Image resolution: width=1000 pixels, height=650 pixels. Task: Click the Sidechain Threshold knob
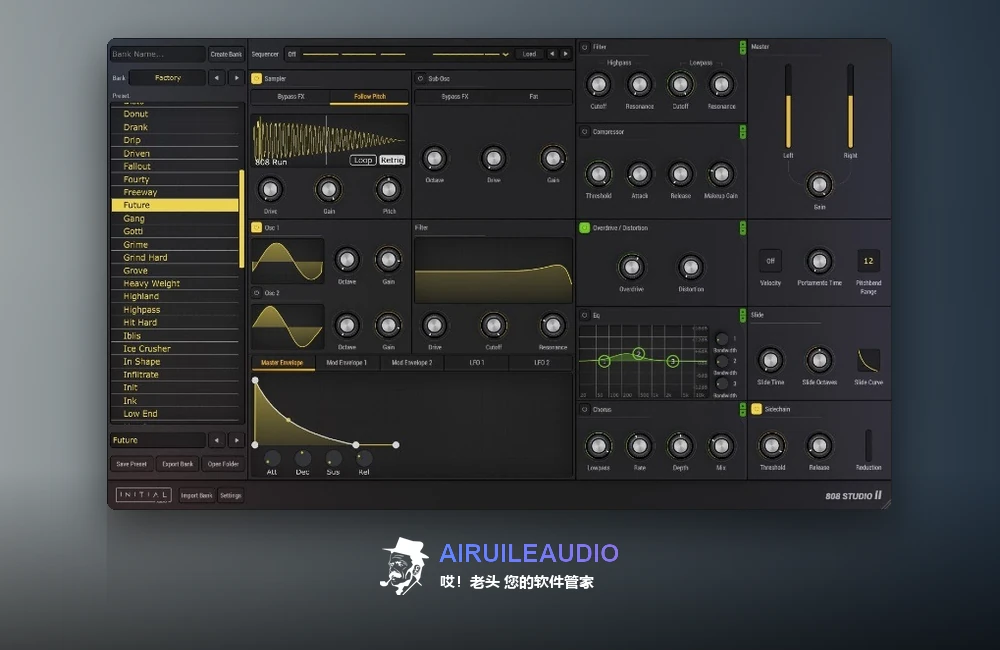pos(772,446)
